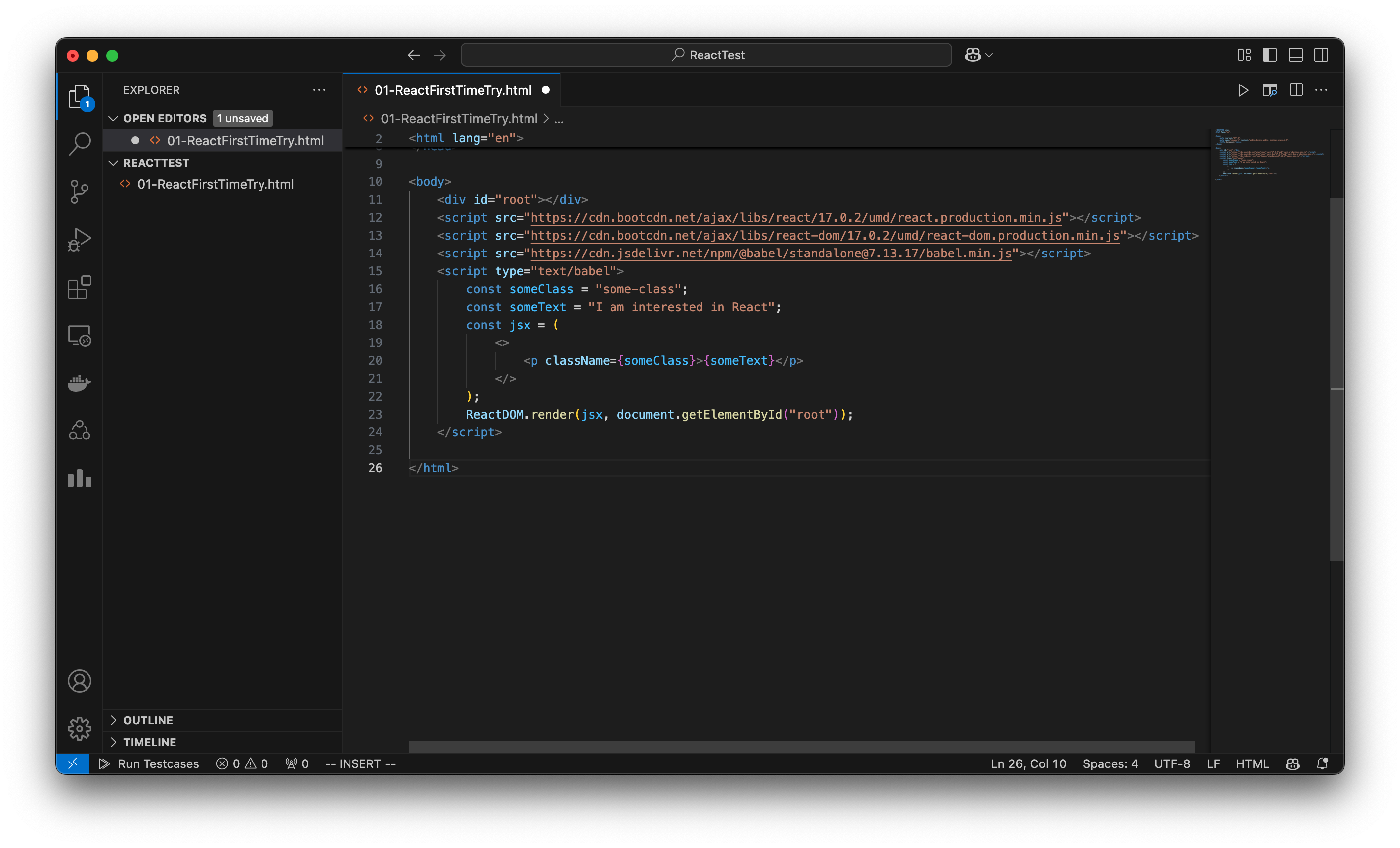Select the Source Control icon

79,192
